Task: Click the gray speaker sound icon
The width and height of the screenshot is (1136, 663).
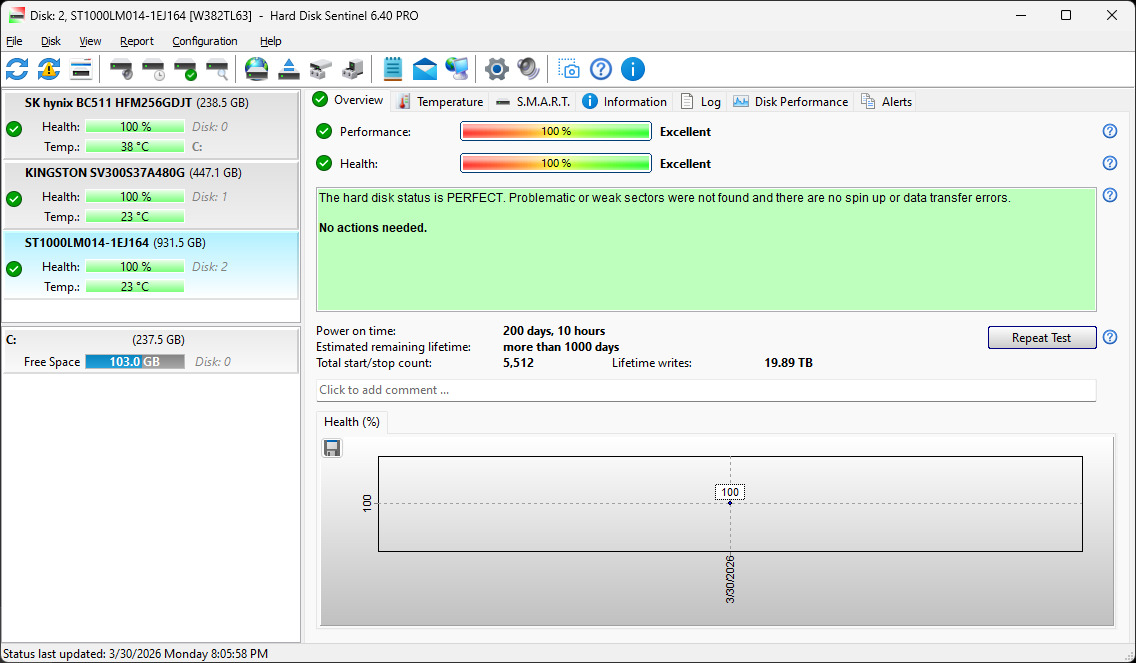Action: pos(529,70)
